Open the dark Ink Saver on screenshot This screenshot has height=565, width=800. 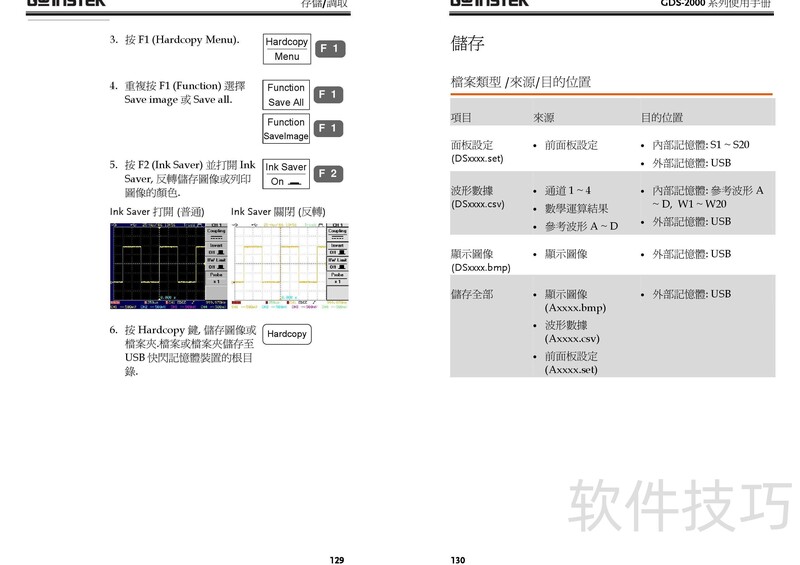pos(168,264)
